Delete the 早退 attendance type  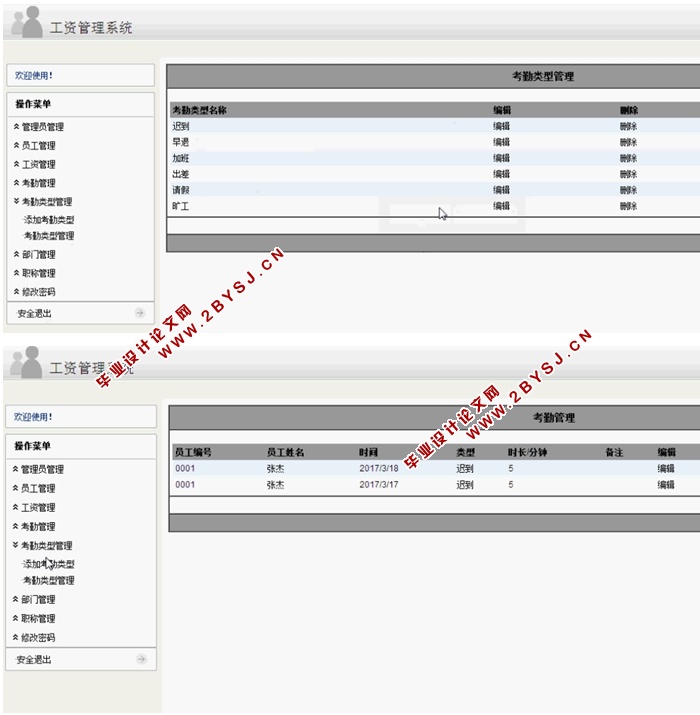click(x=628, y=142)
